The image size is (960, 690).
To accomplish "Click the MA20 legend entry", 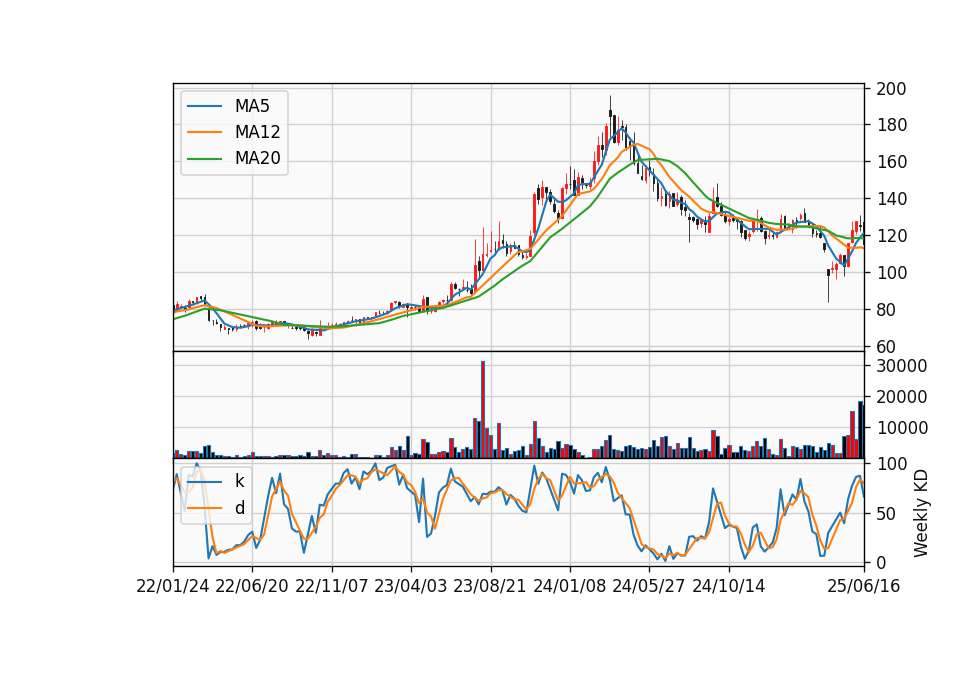I will (234, 158).
